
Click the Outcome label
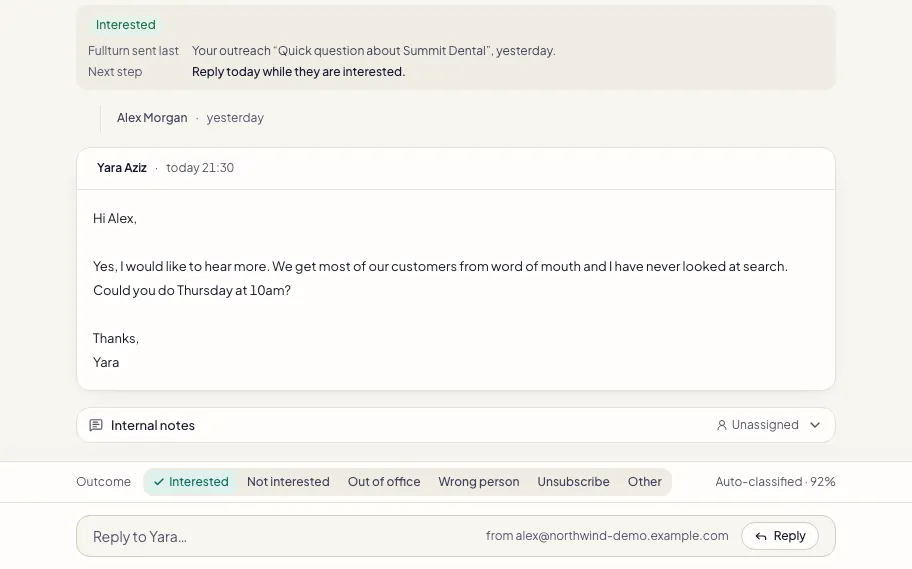(x=104, y=482)
